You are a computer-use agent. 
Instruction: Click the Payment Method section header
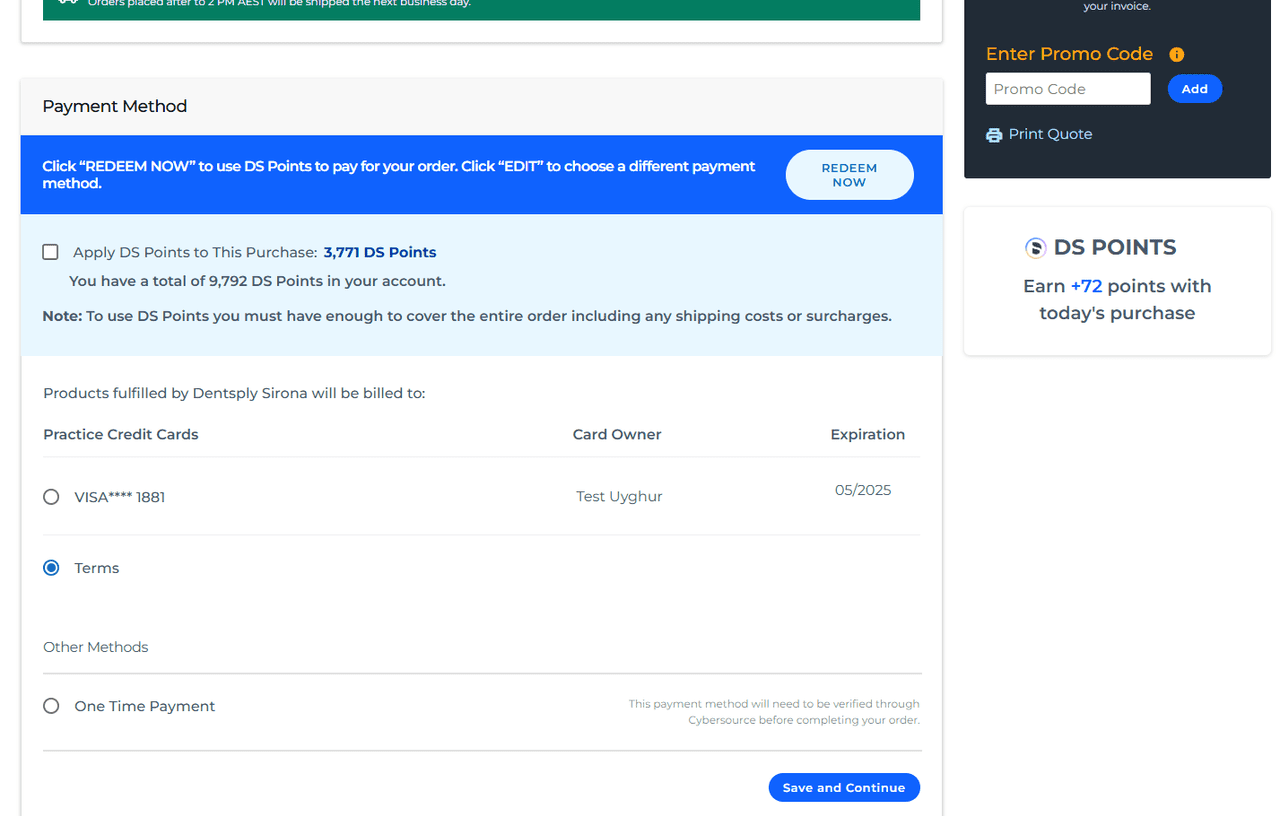(115, 106)
